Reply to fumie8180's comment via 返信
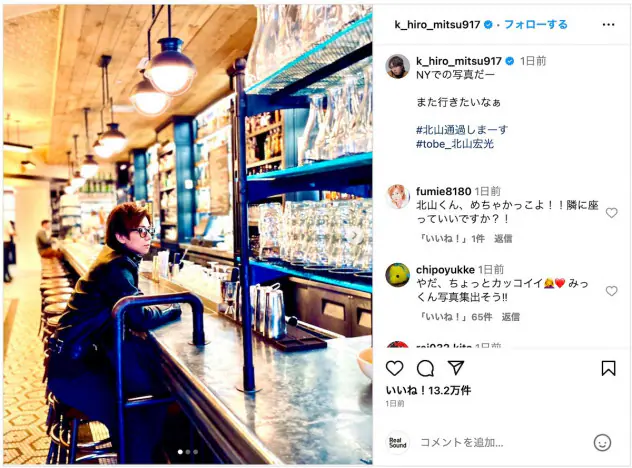Viewport: 632px width, 468px height. (503, 239)
